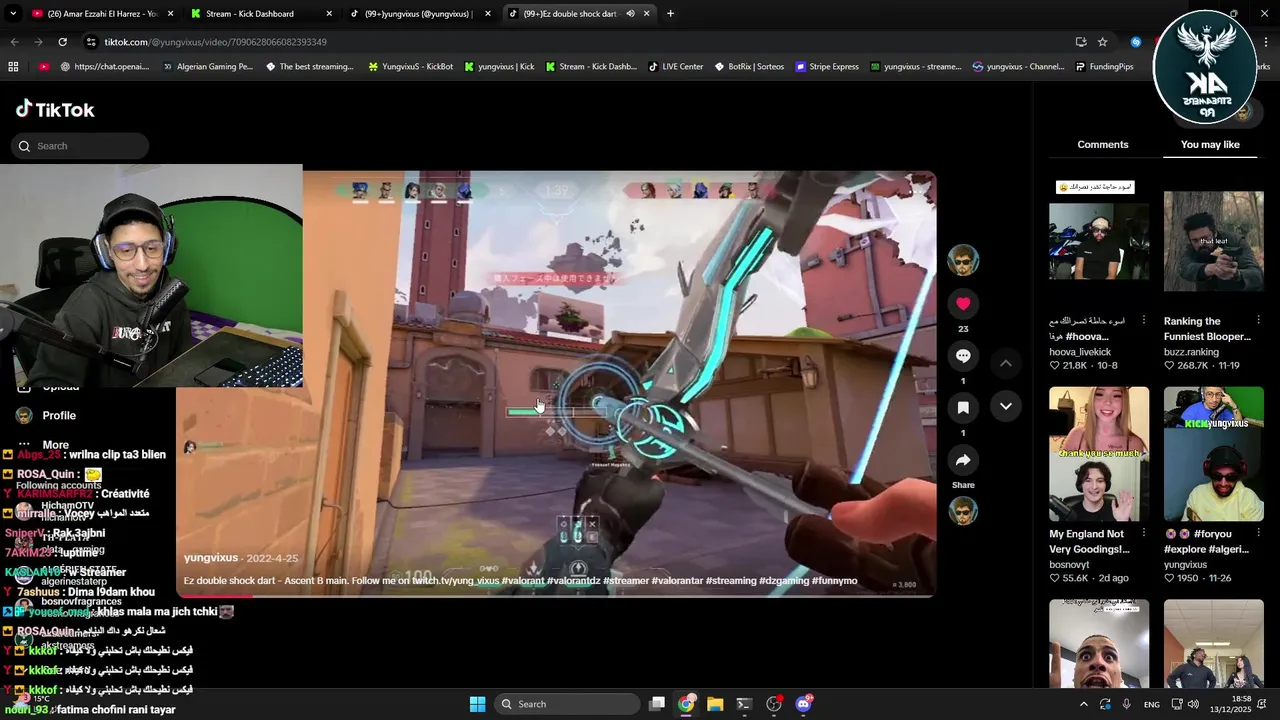This screenshot has height=720, width=1280.
Task: Open a new browser tab
Action: click(x=670, y=14)
